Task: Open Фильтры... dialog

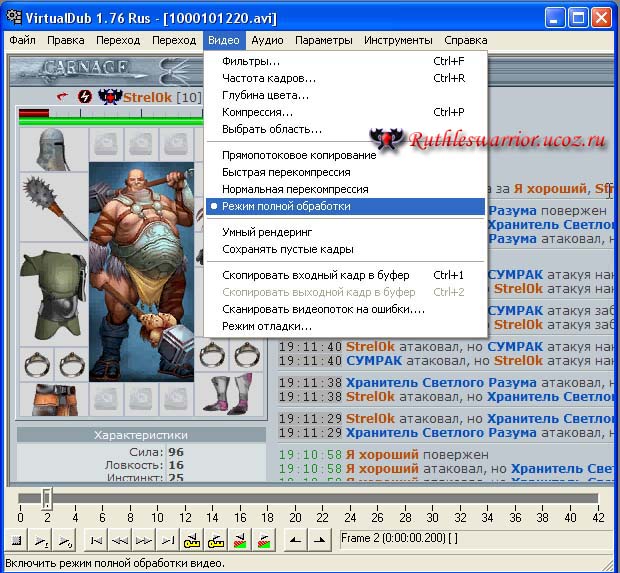Action: coord(345,61)
